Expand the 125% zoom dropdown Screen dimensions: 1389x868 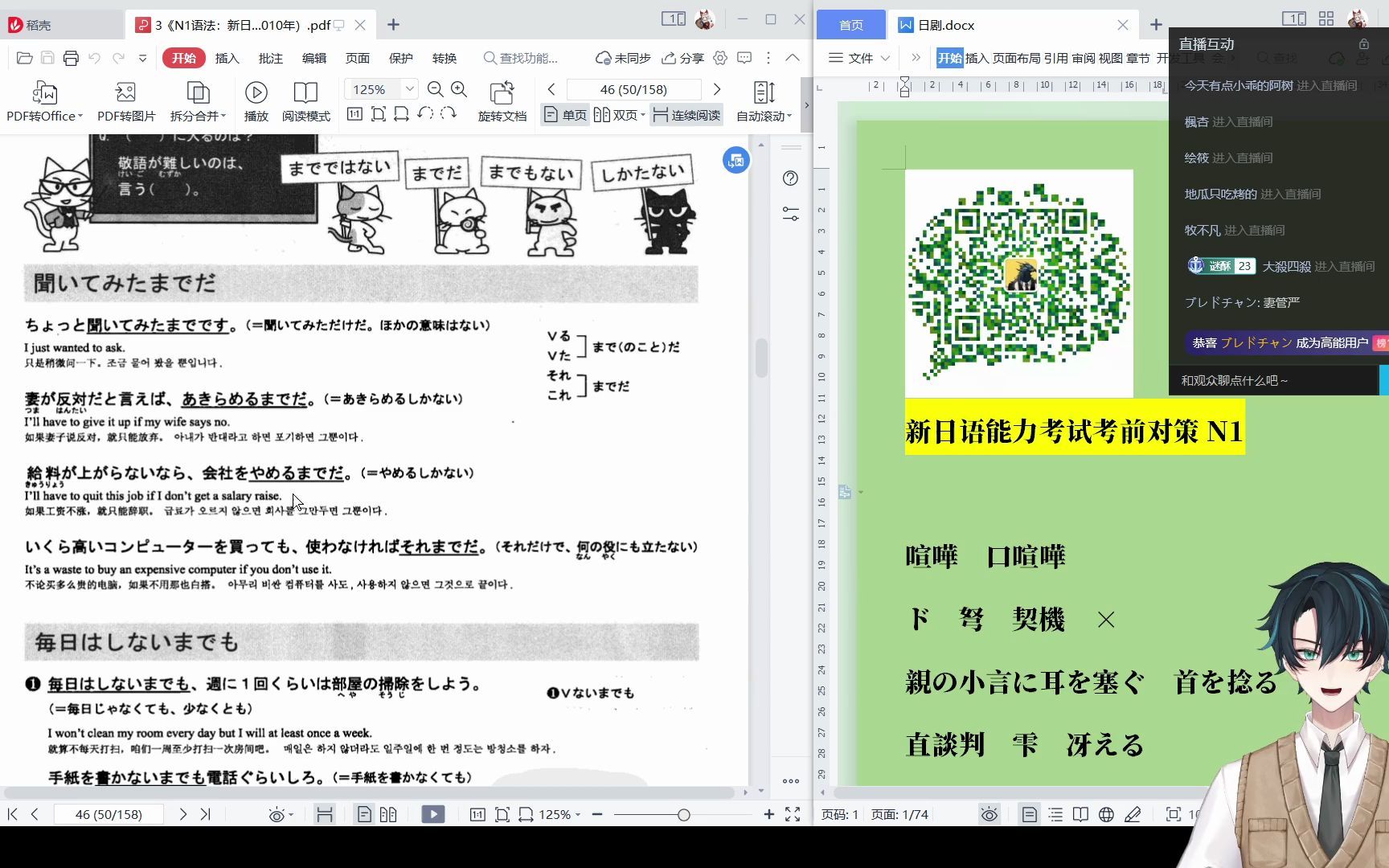[409, 89]
